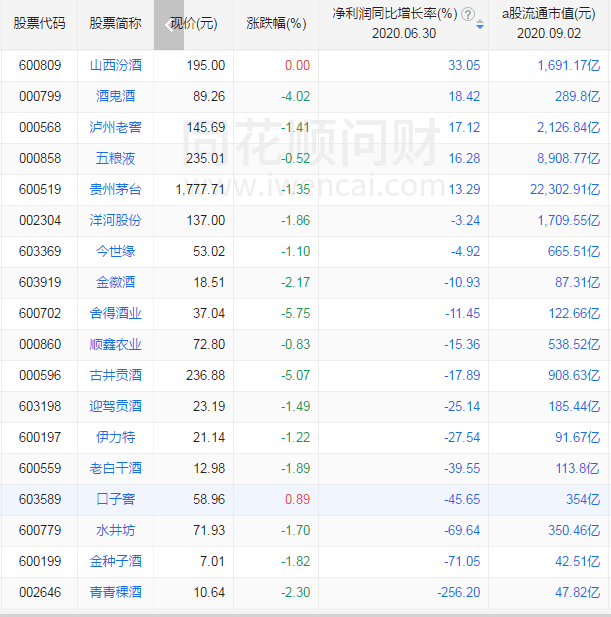
Task: Open the 五粮液 stock link
Action: [116, 158]
